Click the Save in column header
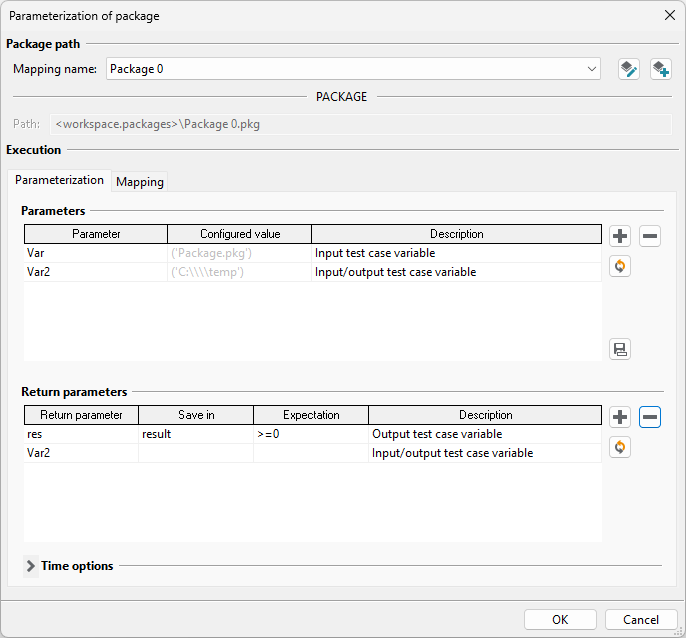The image size is (686, 638). [196, 415]
